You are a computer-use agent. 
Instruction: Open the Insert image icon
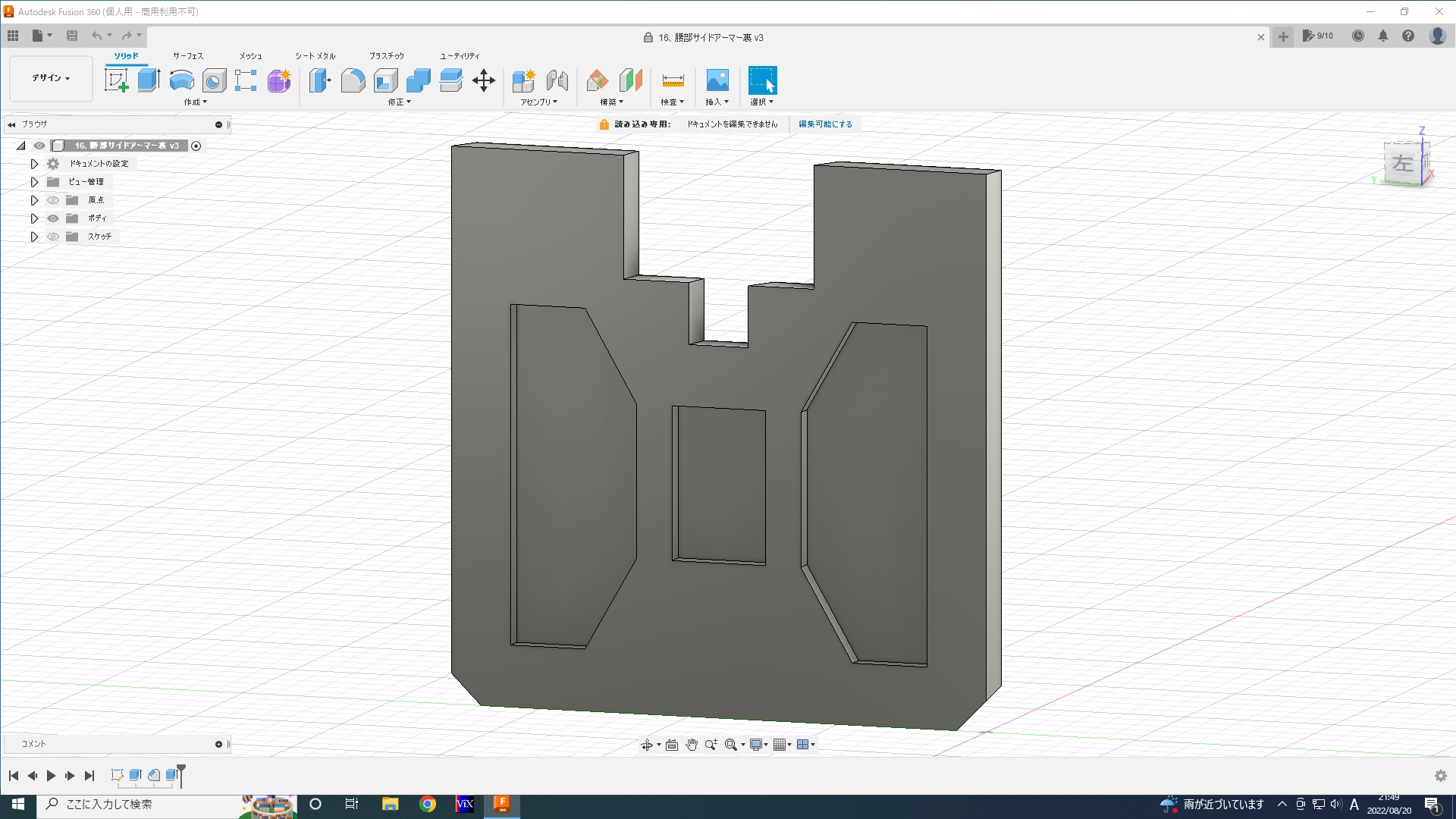point(717,80)
